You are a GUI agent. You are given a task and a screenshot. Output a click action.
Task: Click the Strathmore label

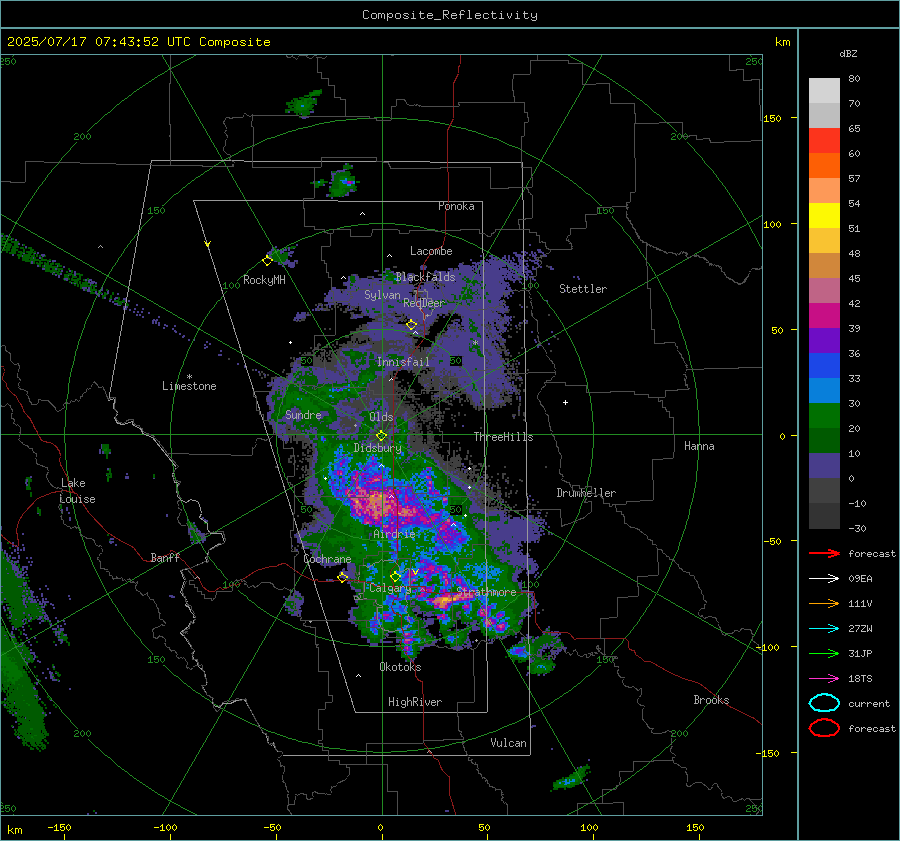click(486, 592)
